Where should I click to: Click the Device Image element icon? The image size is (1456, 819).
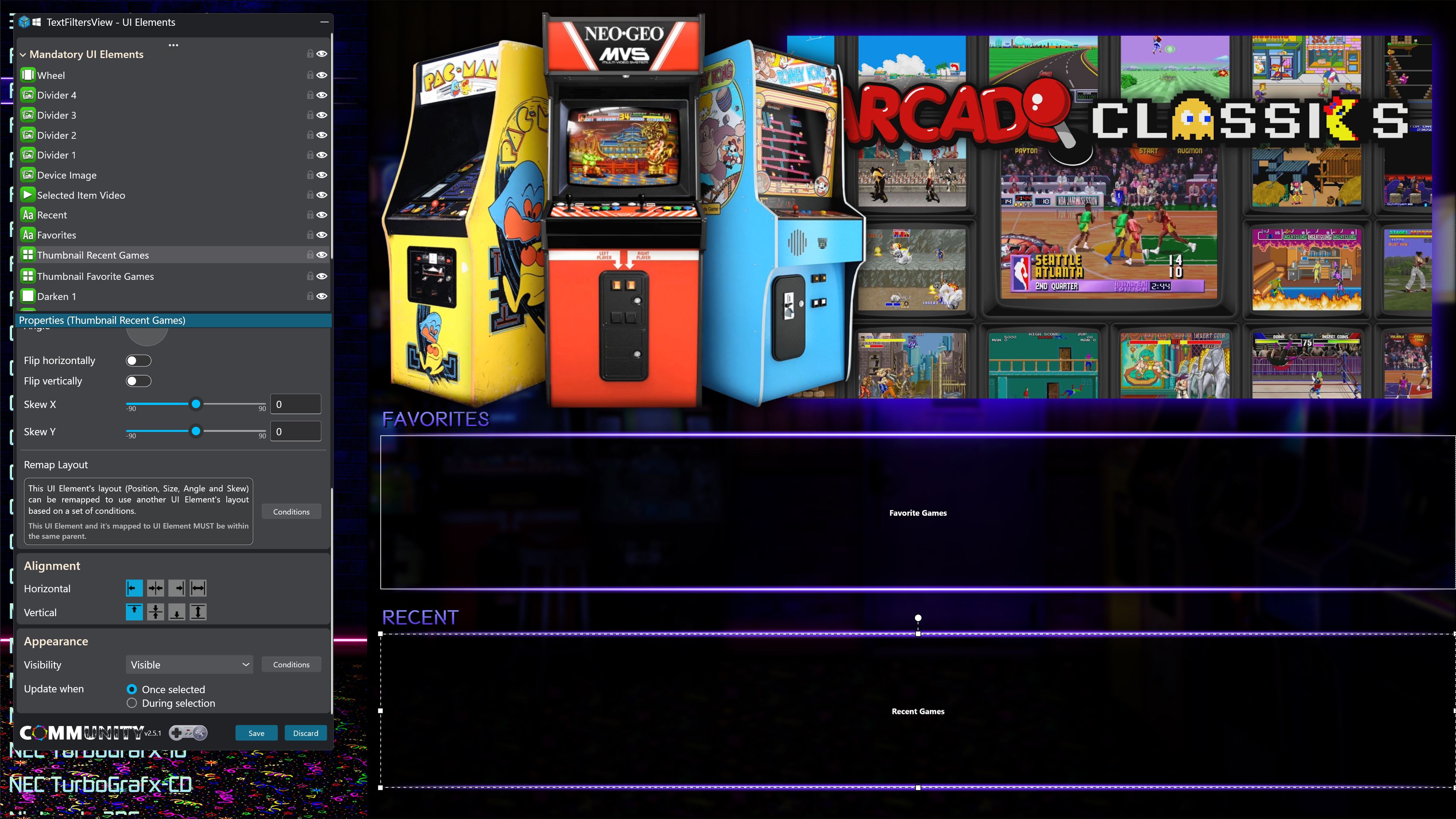click(x=28, y=175)
